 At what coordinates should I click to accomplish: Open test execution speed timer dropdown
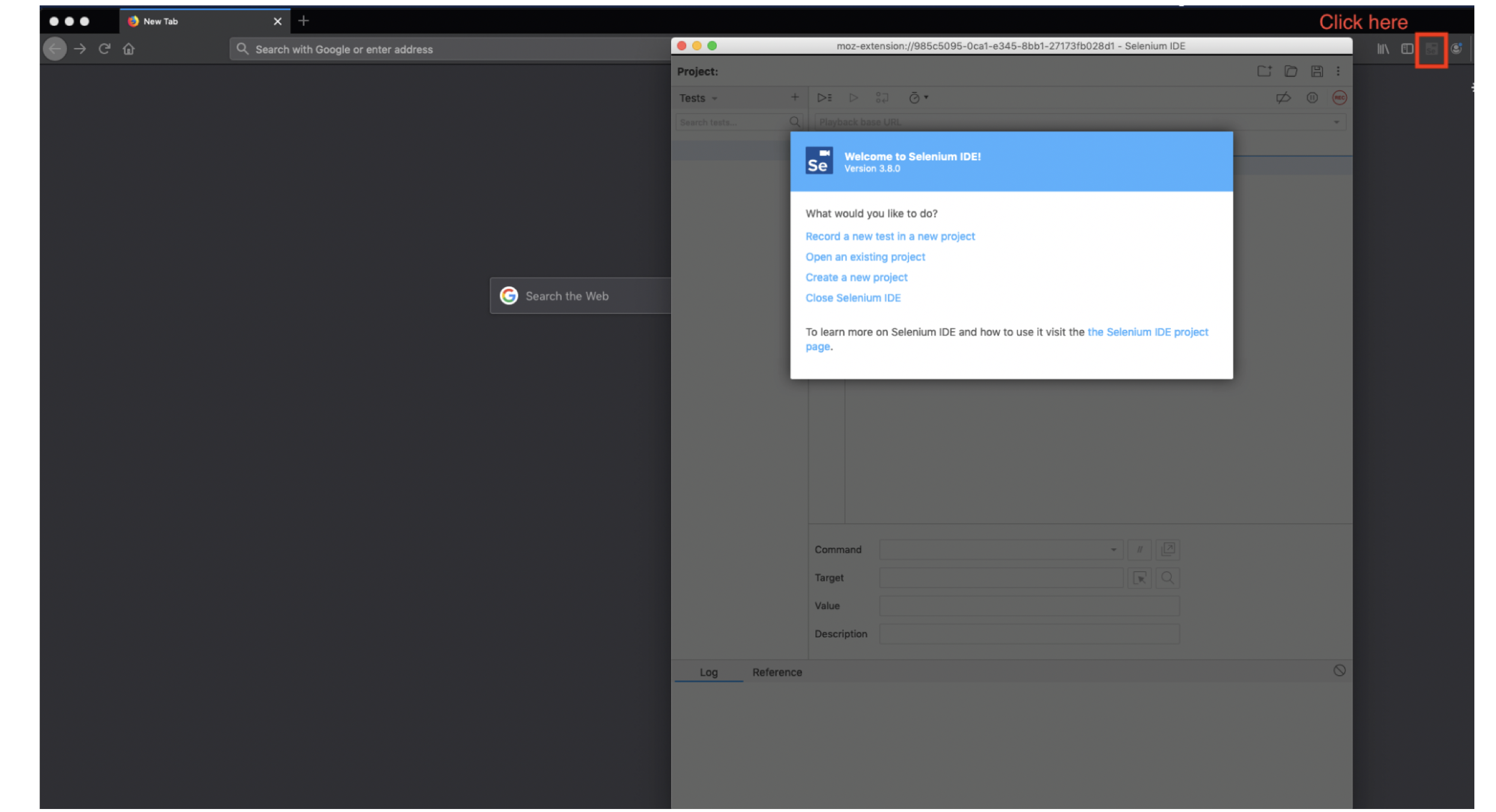pos(919,98)
